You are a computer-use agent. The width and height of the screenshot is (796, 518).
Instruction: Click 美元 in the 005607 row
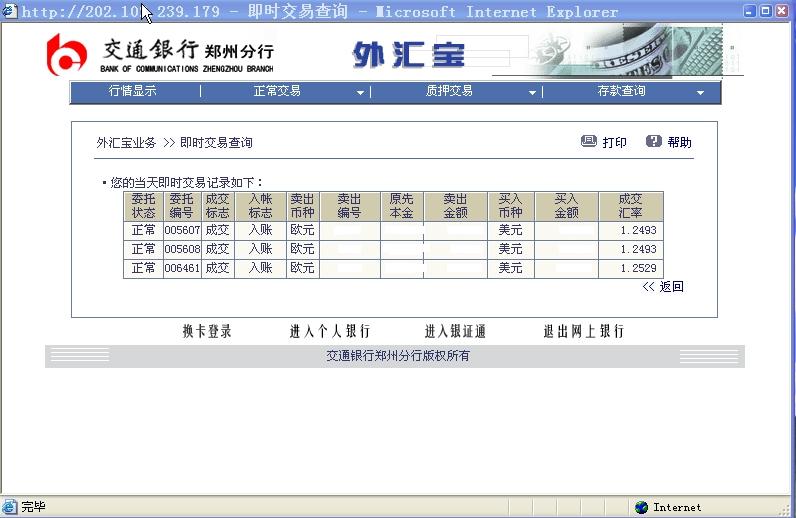tap(511, 230)
